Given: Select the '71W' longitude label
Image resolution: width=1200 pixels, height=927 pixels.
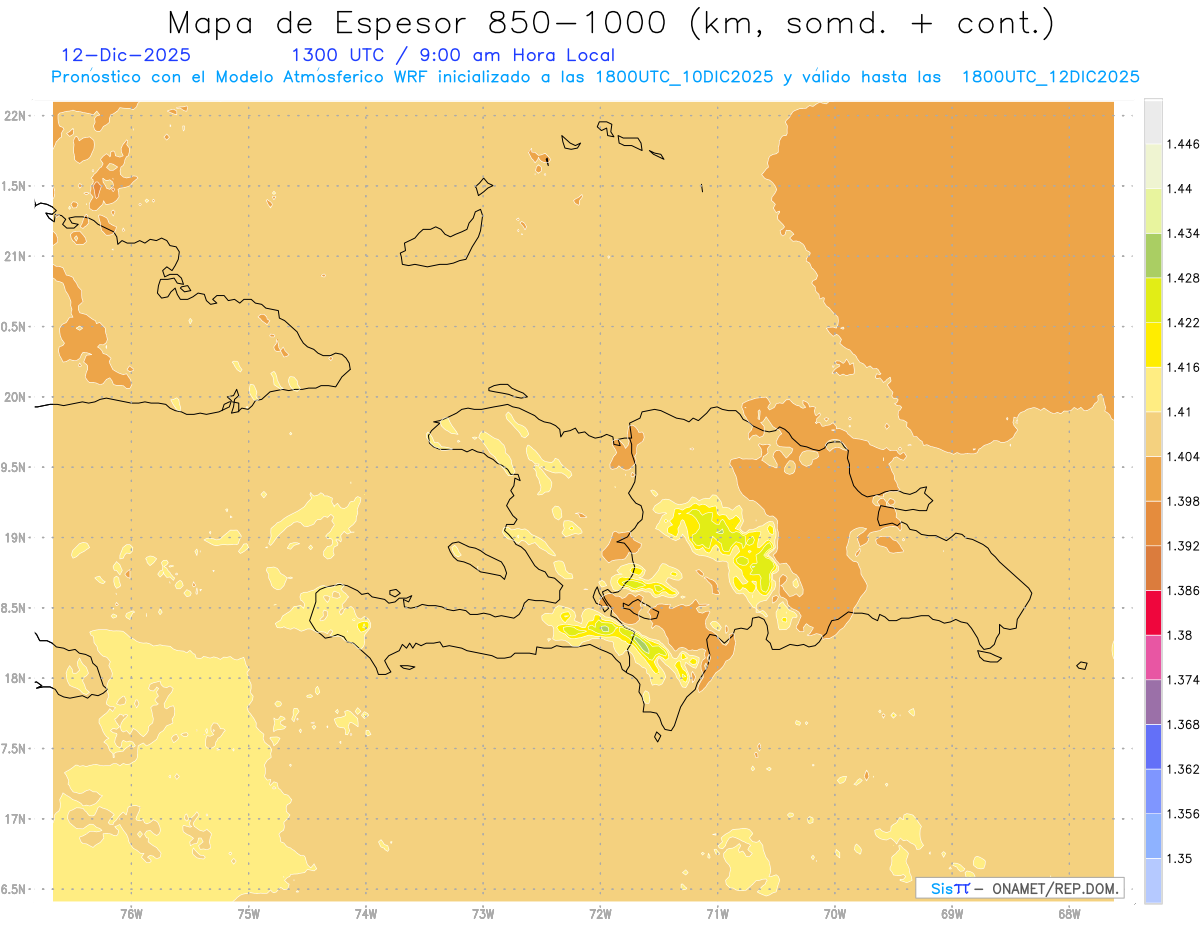Looking at the screenshot, I should [x=717, y=913].
